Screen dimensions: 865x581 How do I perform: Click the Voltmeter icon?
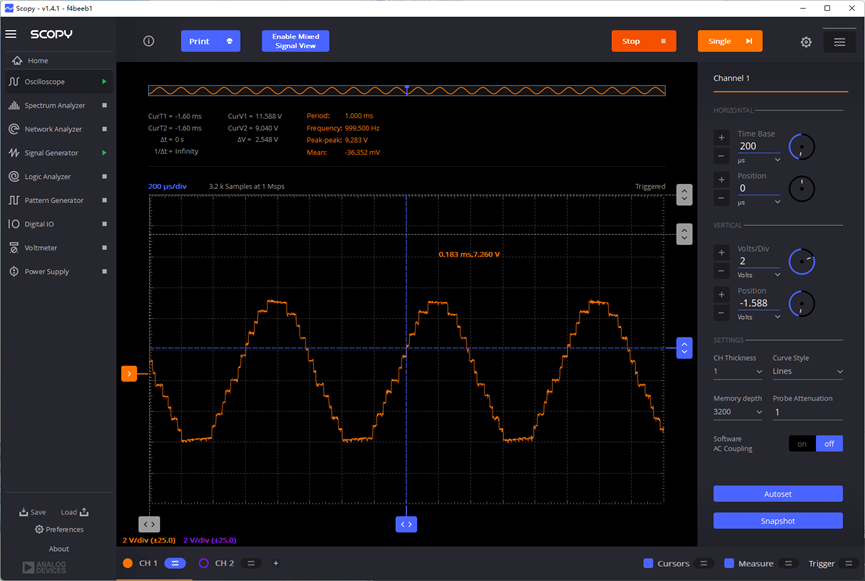pos(14,248)
